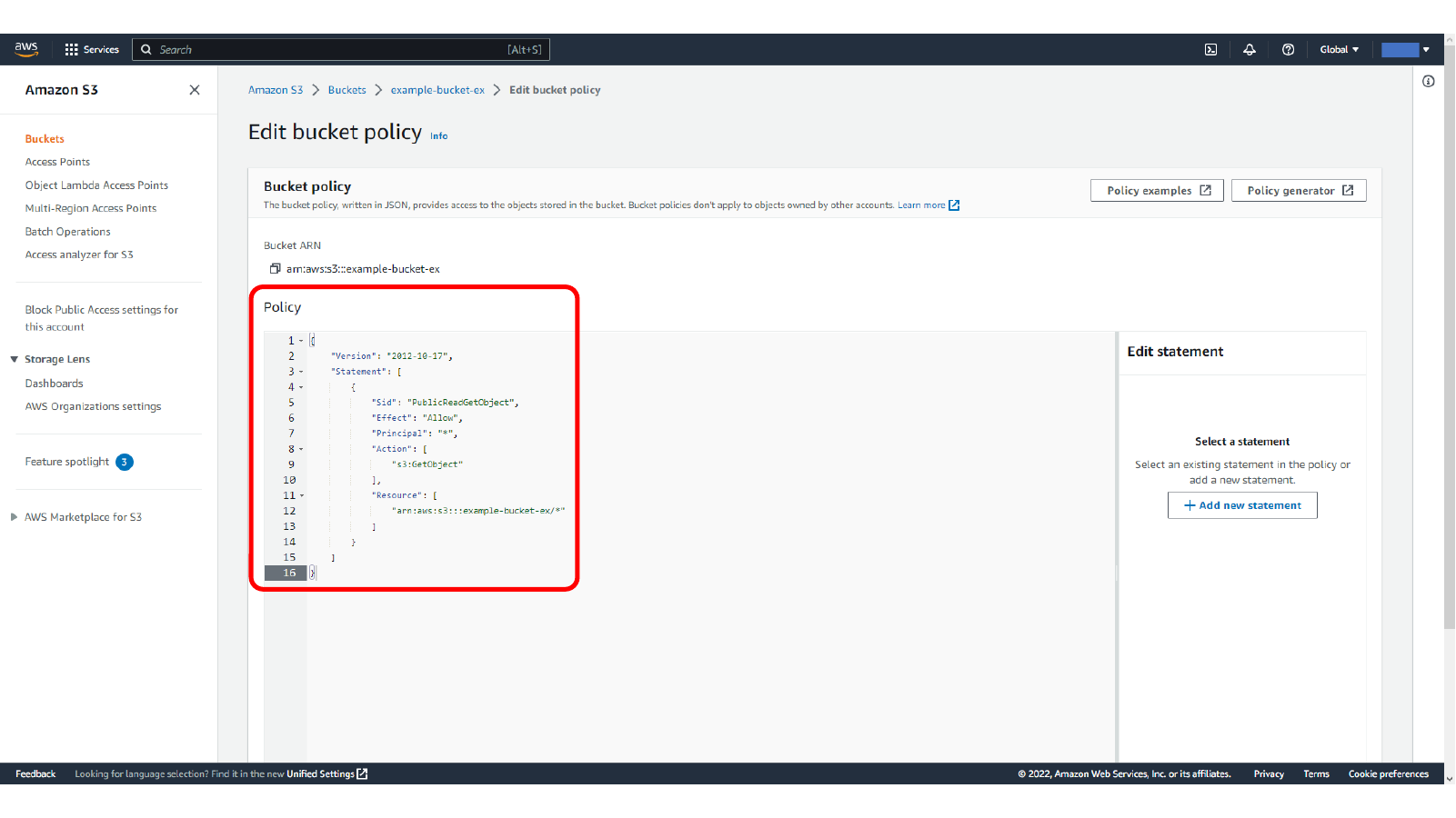Click line number 16 in gutter
The width and height of the screenshot is (1456, 818).
pos(289,573)
